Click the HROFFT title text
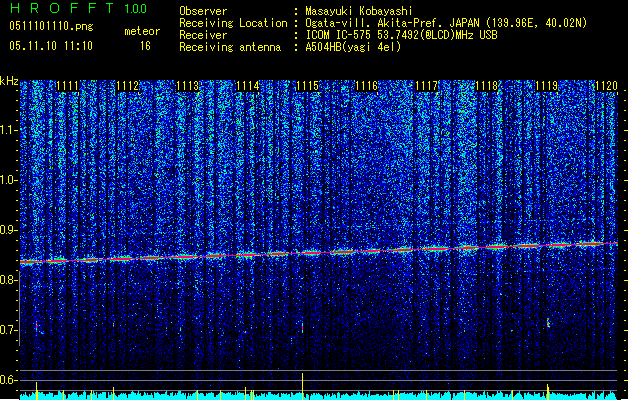 tap(62, 8)
